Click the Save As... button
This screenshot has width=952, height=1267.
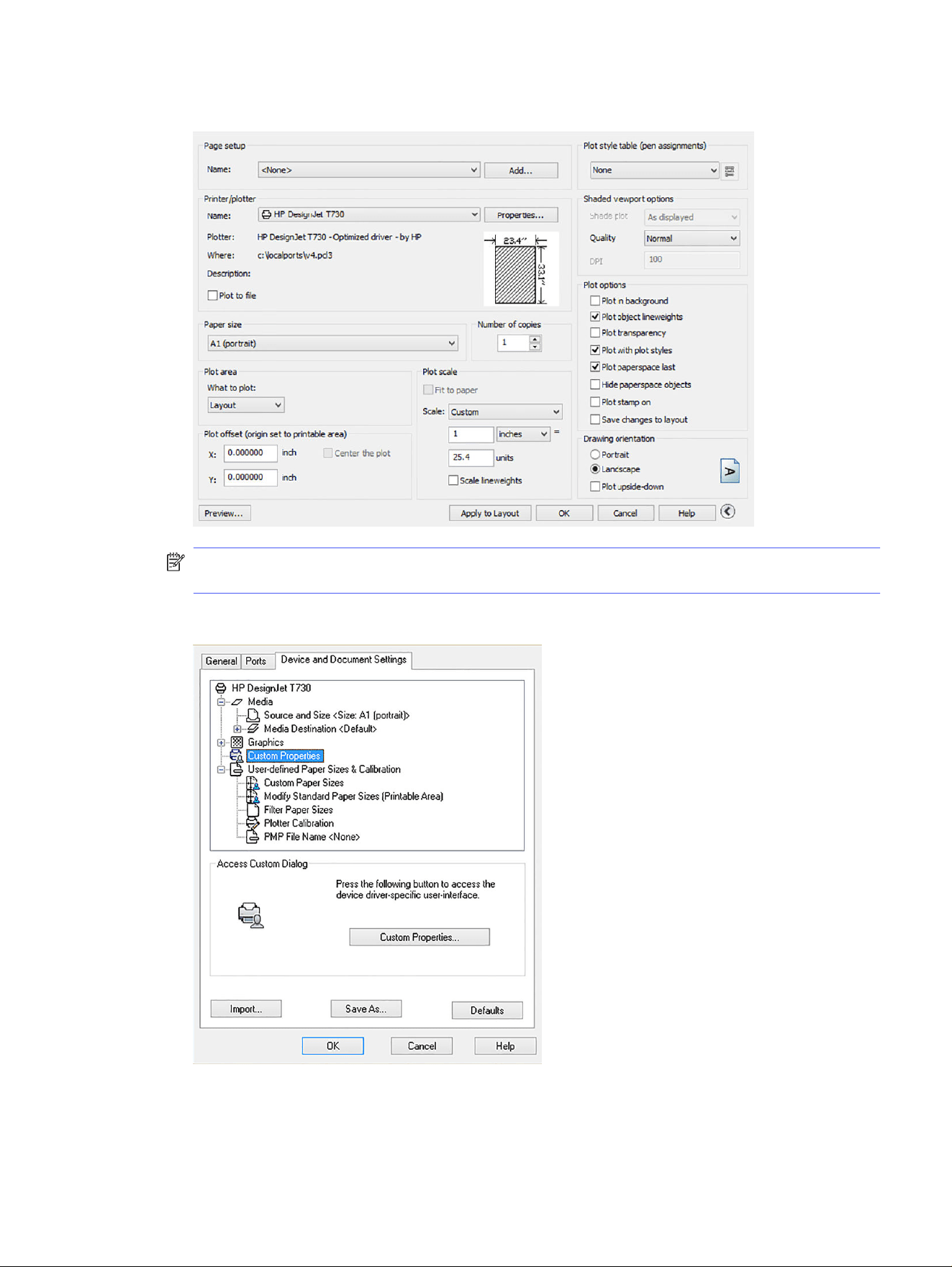tap(366, 1009)
